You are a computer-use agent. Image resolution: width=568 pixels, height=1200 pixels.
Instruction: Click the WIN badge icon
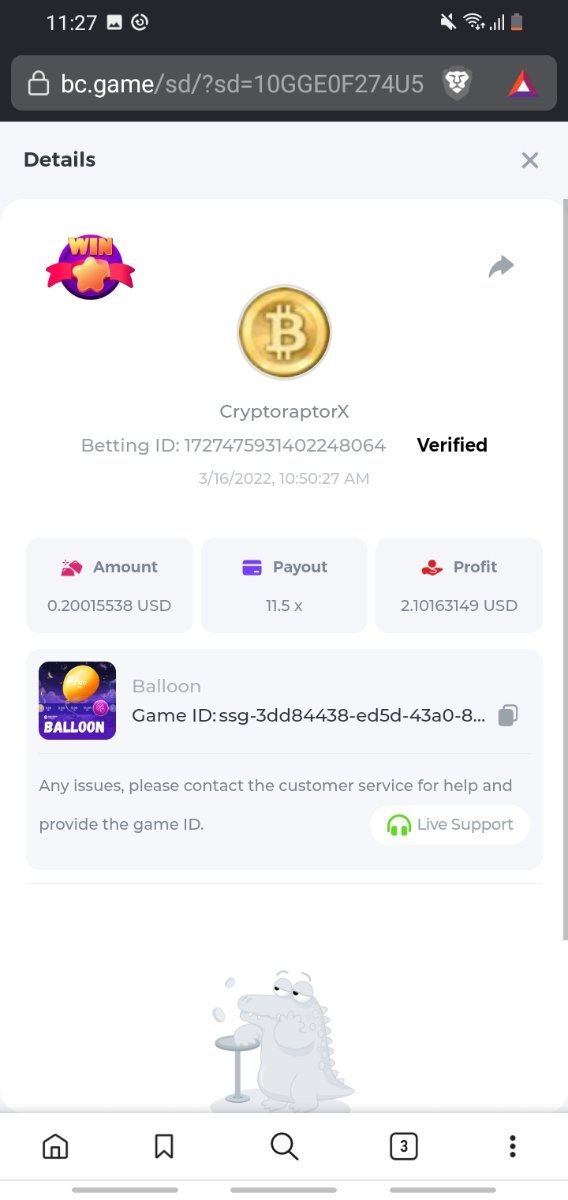[90, 266]
